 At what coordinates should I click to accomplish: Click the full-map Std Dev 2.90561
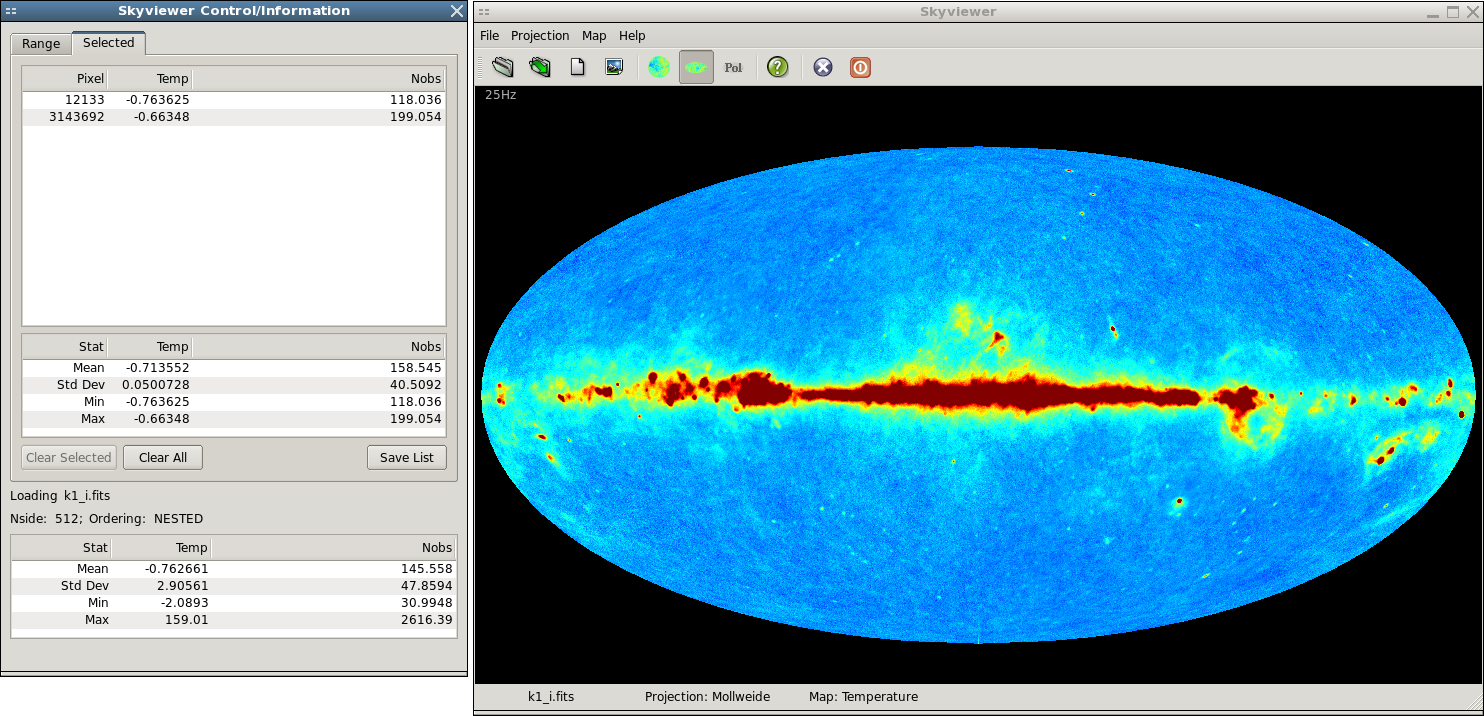(183, 586)
